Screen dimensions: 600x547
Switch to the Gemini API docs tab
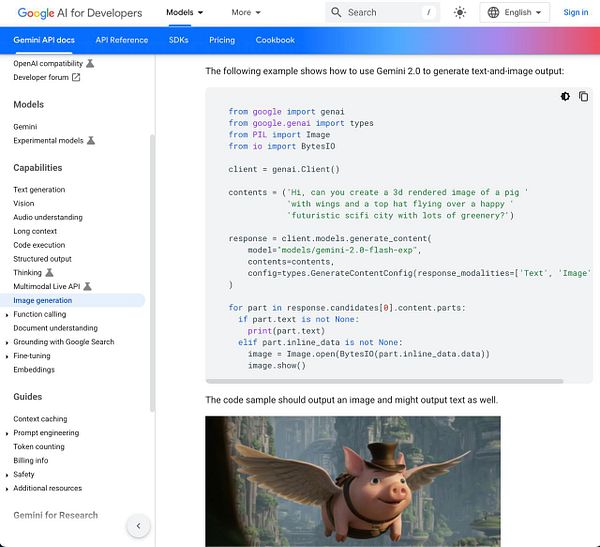[x=44, y=40]
